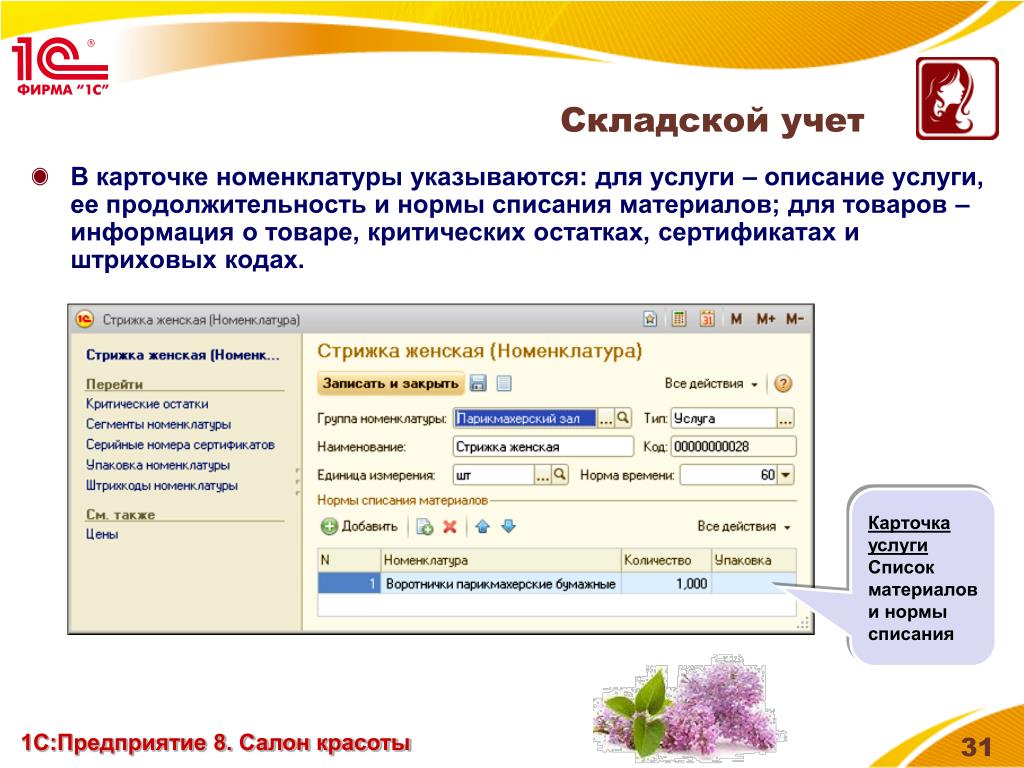Open help with the question mark icon
The width and height of the screenshot is (1024, 768).
783,383
